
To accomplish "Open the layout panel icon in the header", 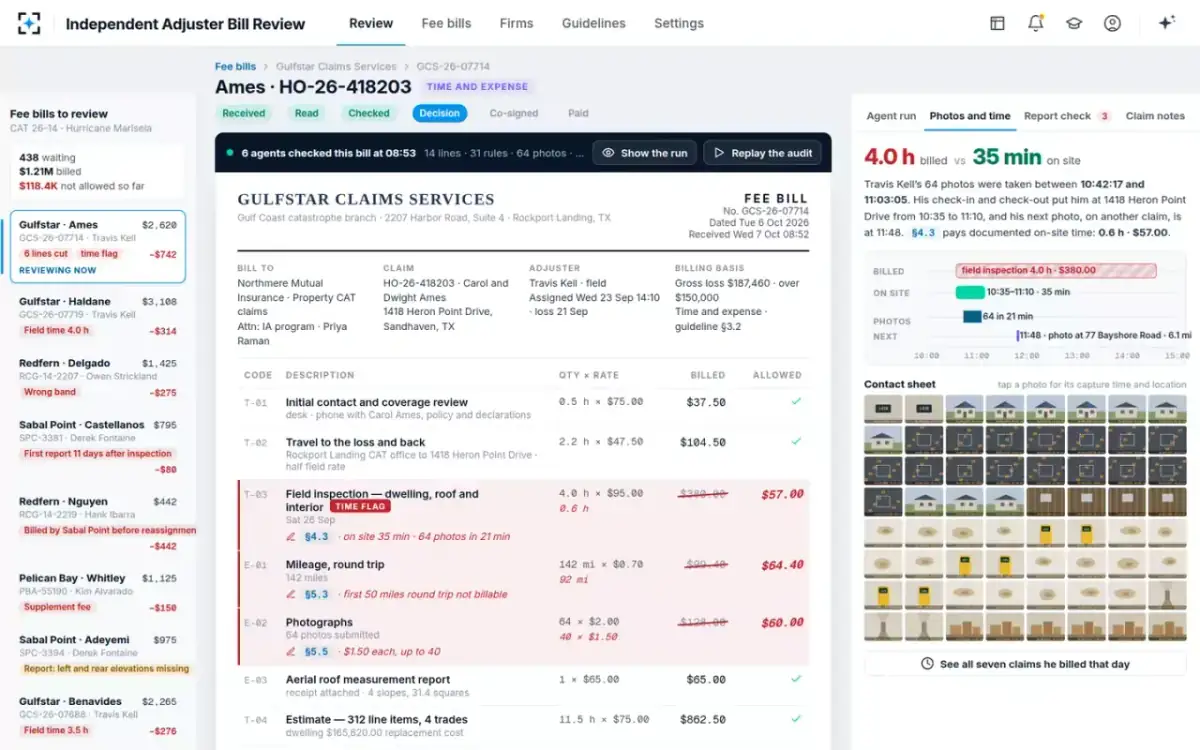I will tap(997, 23).
